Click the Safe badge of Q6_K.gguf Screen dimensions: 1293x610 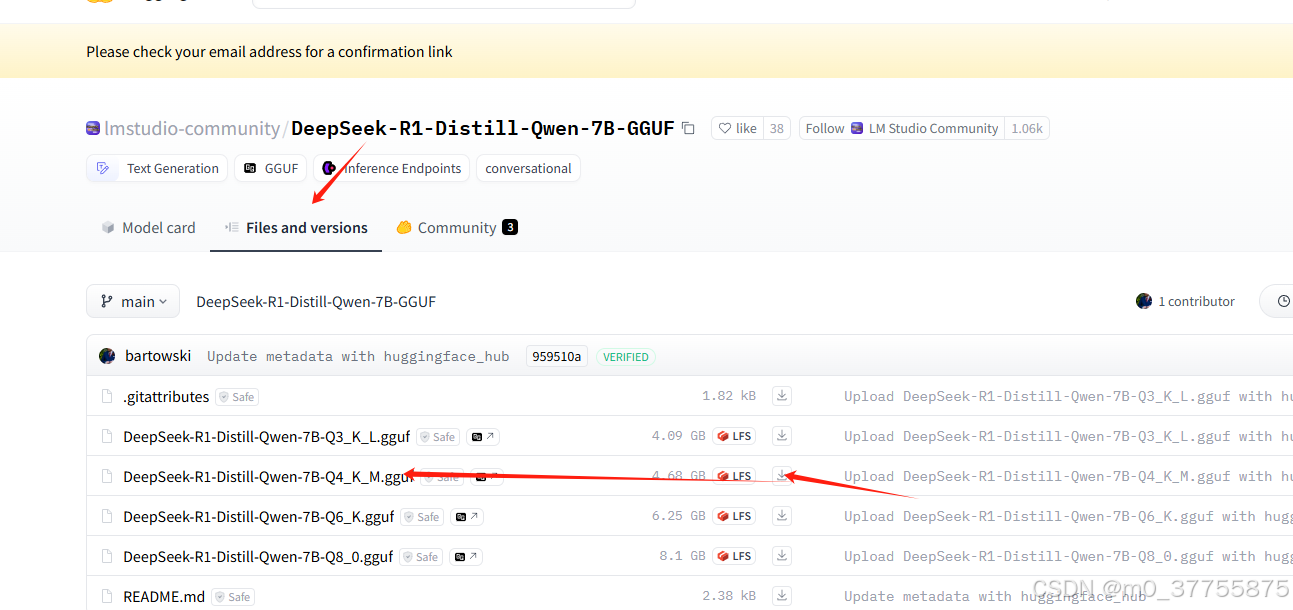coord(423,517)
